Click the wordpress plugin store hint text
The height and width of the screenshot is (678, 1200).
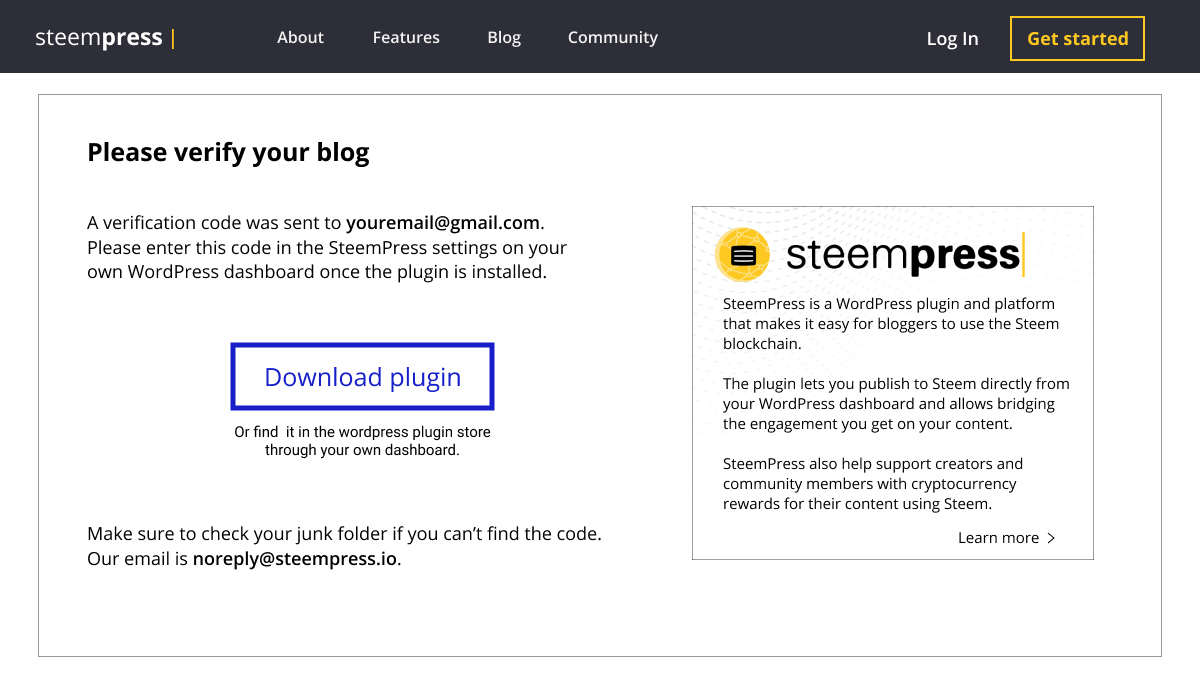click(362, 441)
